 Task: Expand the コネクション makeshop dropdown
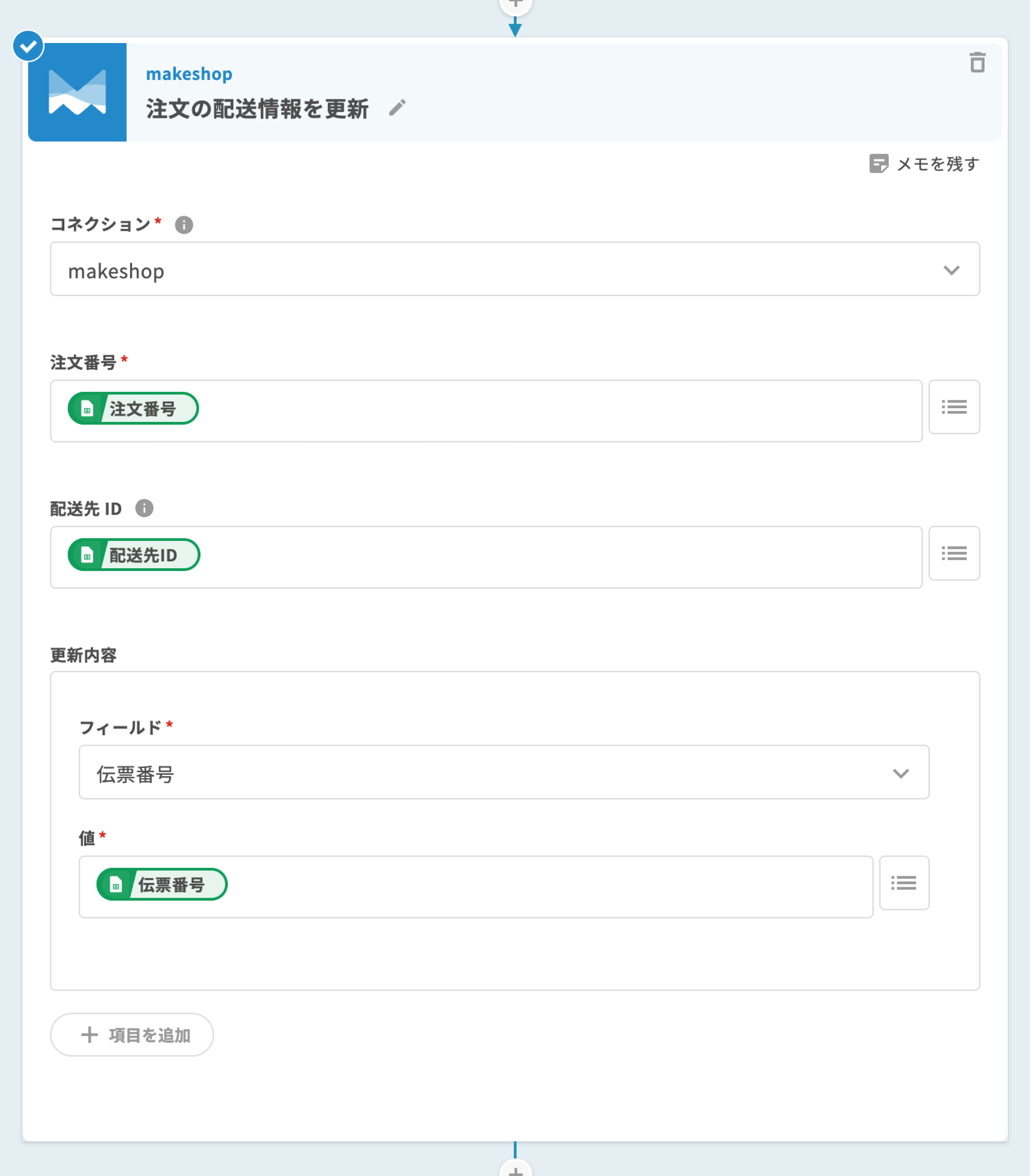pos(515,269)
